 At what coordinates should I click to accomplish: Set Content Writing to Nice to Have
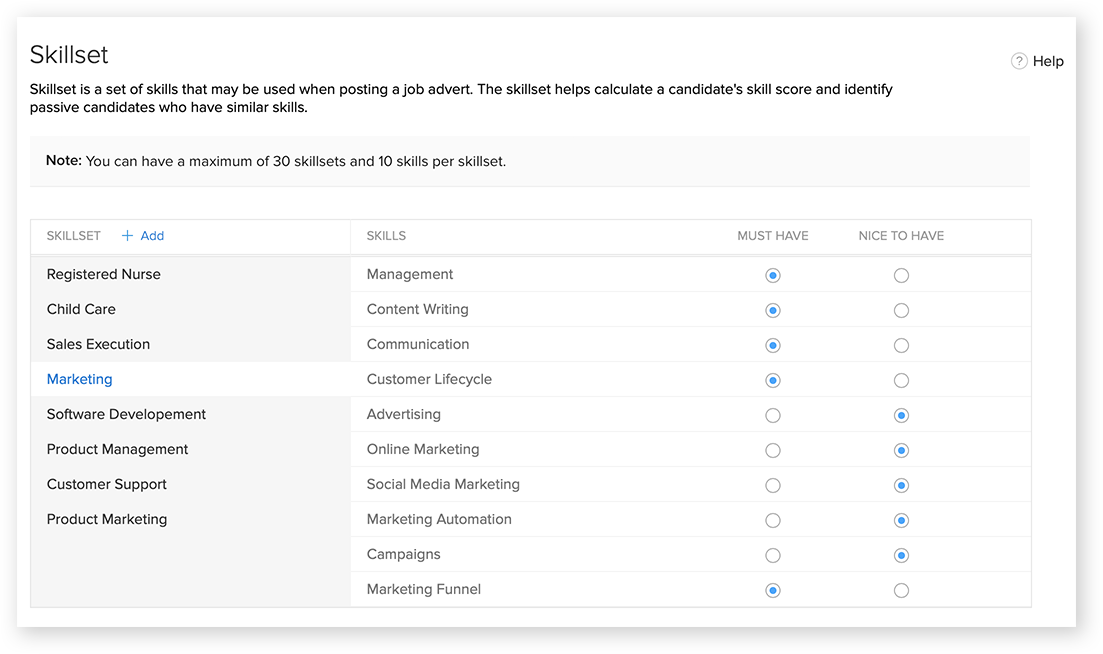[901, 310]
